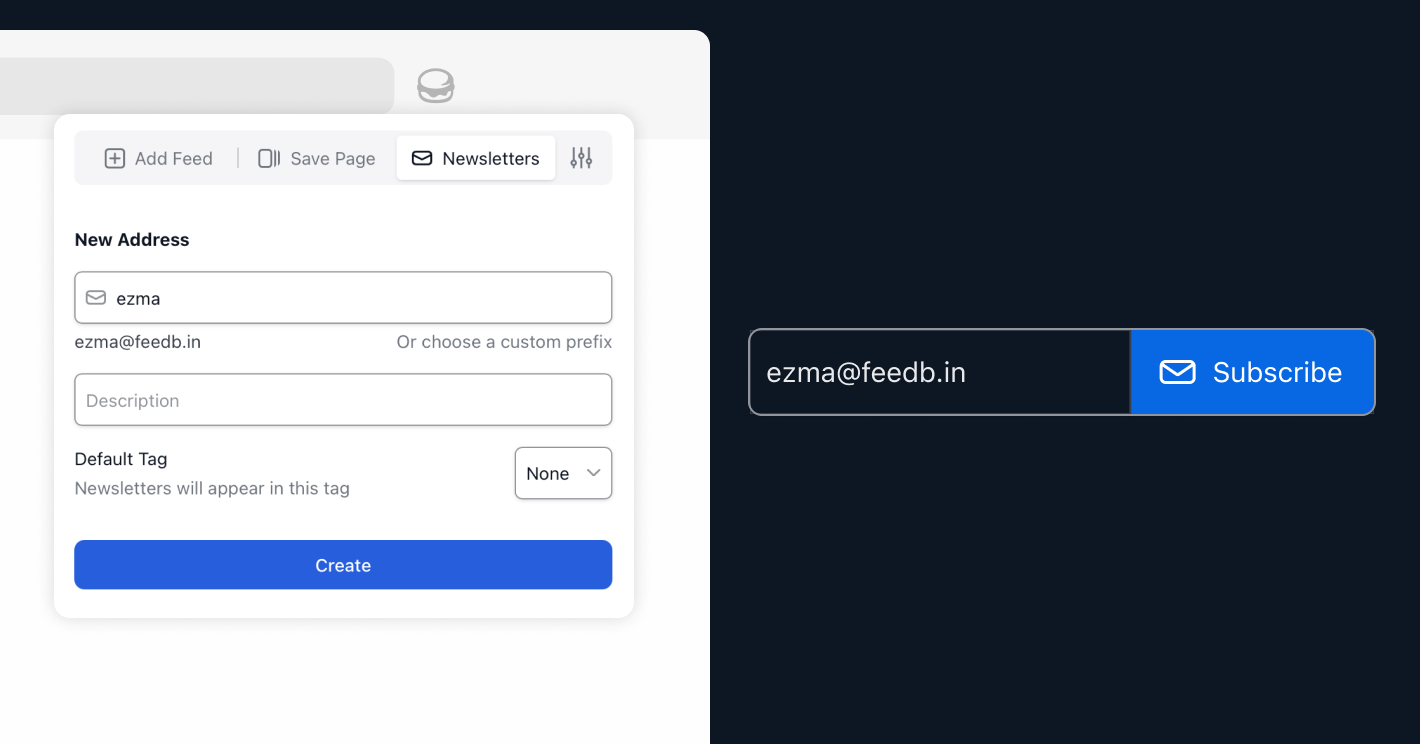Click the envelope icon on Newsletters tab
The width and height of the screenshot is (1420, 744).
(x=422, y=158)
